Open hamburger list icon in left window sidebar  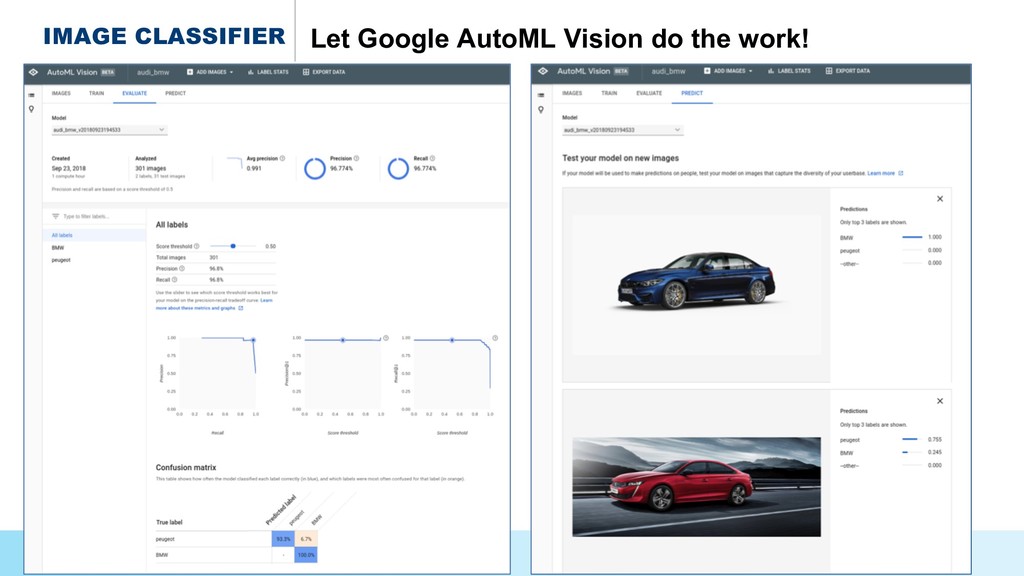(x=31, y=95)
